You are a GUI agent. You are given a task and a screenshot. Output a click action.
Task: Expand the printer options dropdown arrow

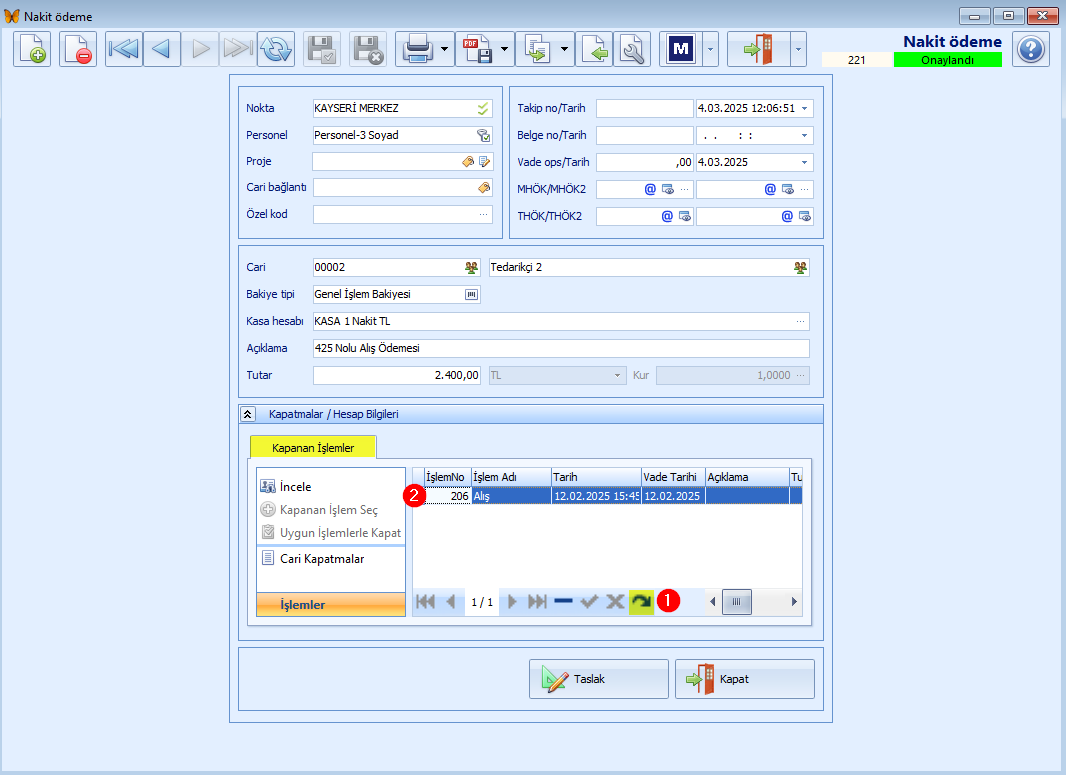coord(443,49)
